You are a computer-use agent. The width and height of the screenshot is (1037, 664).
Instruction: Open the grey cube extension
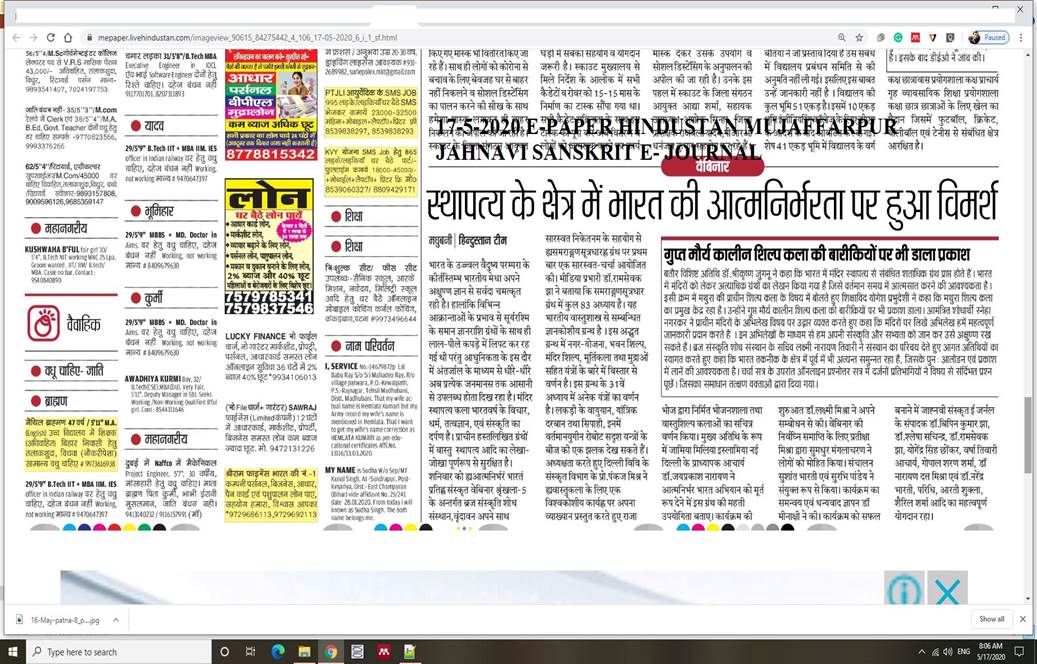click(882, 38)
